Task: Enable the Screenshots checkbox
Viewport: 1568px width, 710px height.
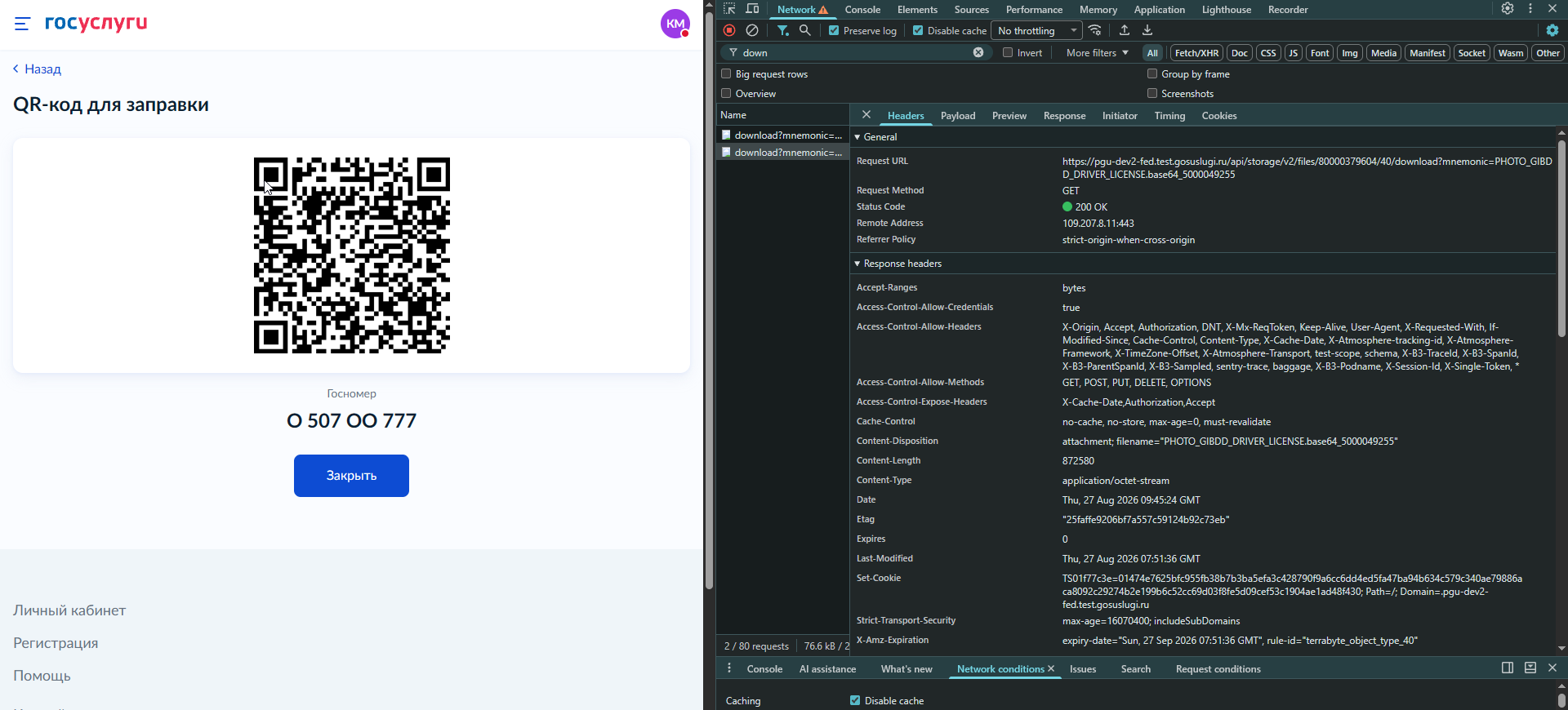Action: click(x=1152, y=93)
